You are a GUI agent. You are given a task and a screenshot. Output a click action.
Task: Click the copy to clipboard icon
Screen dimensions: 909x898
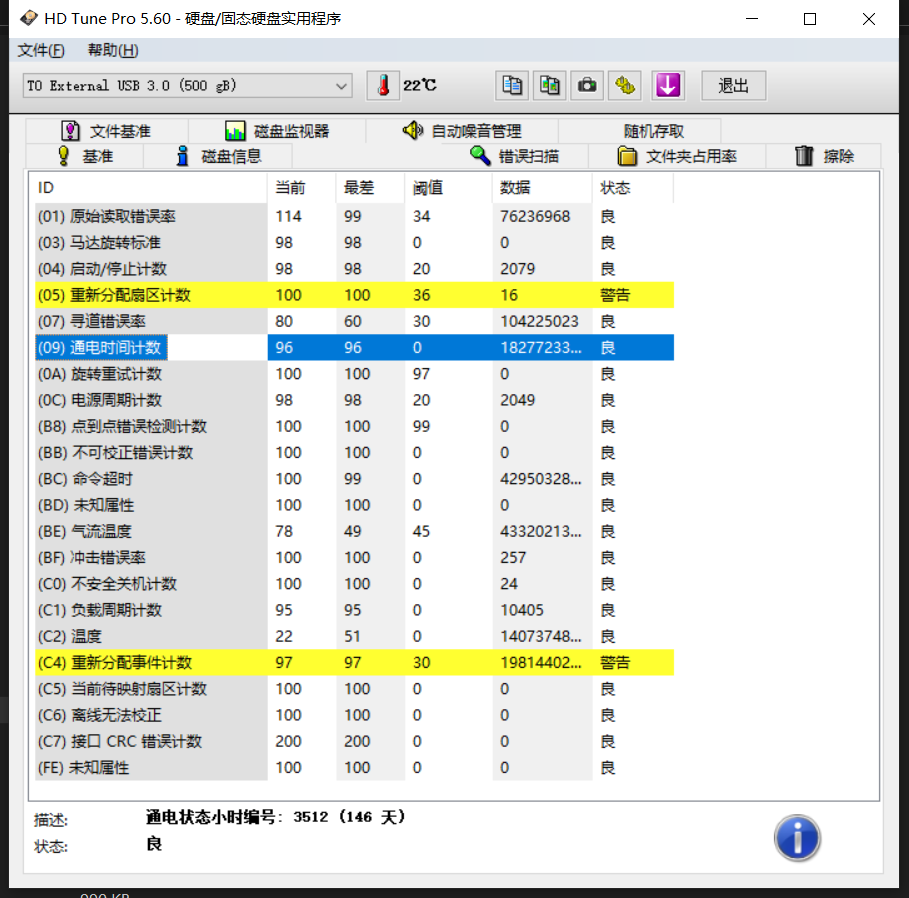[x=512, y=86]
